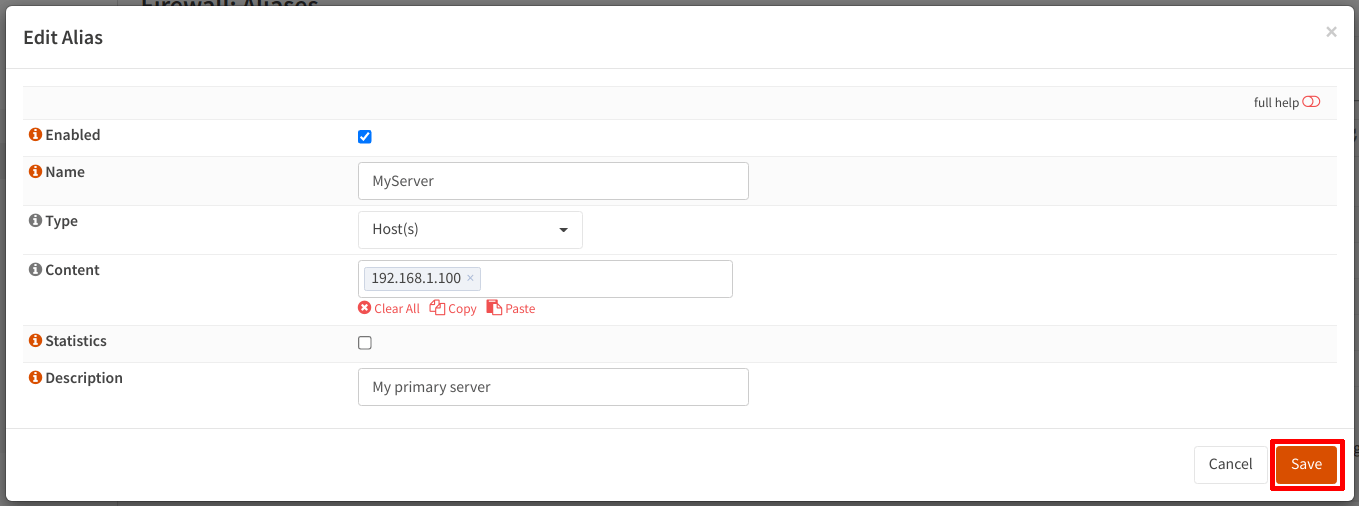Copy the alias content list

click(453, 309)
